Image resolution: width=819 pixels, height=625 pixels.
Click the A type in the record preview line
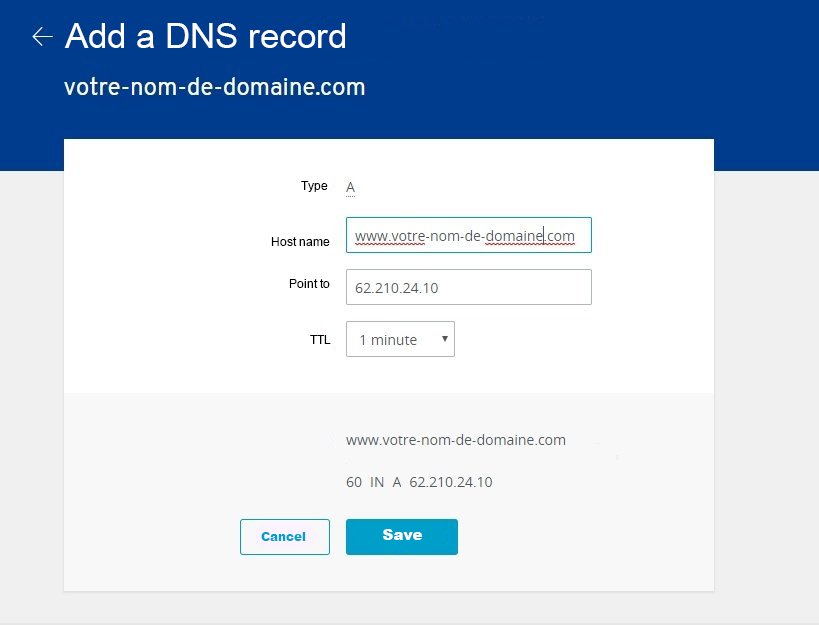[397, 482]
